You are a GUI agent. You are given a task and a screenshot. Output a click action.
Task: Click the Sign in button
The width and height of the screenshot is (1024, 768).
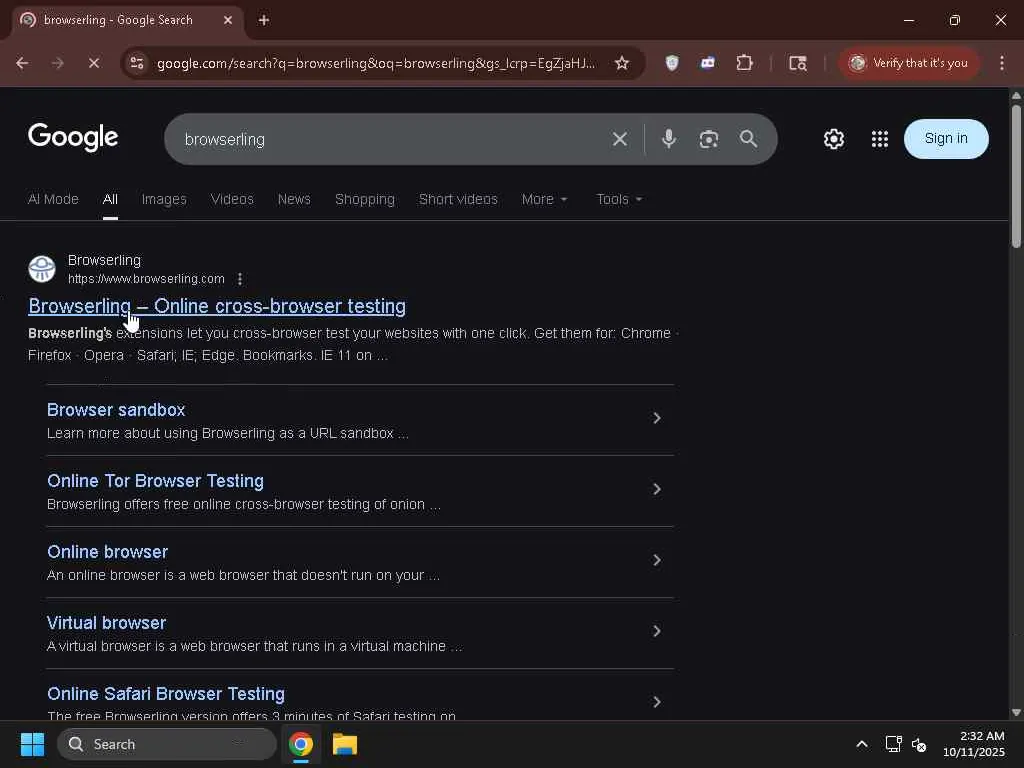coord(946,138)
